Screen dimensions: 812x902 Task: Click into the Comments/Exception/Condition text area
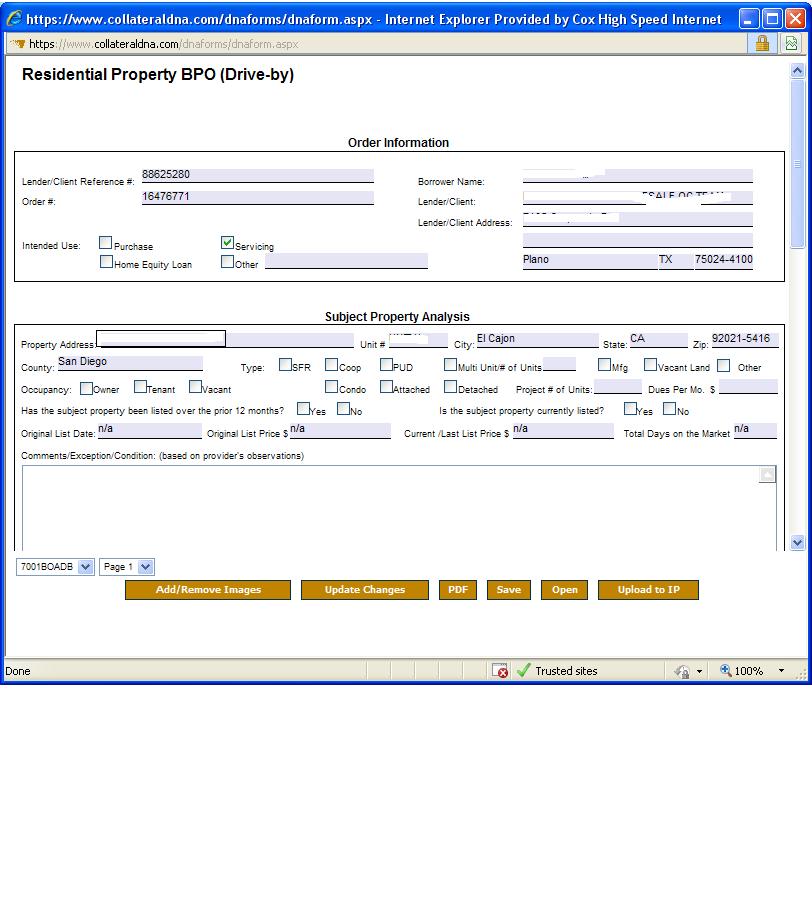click(390, 505)
